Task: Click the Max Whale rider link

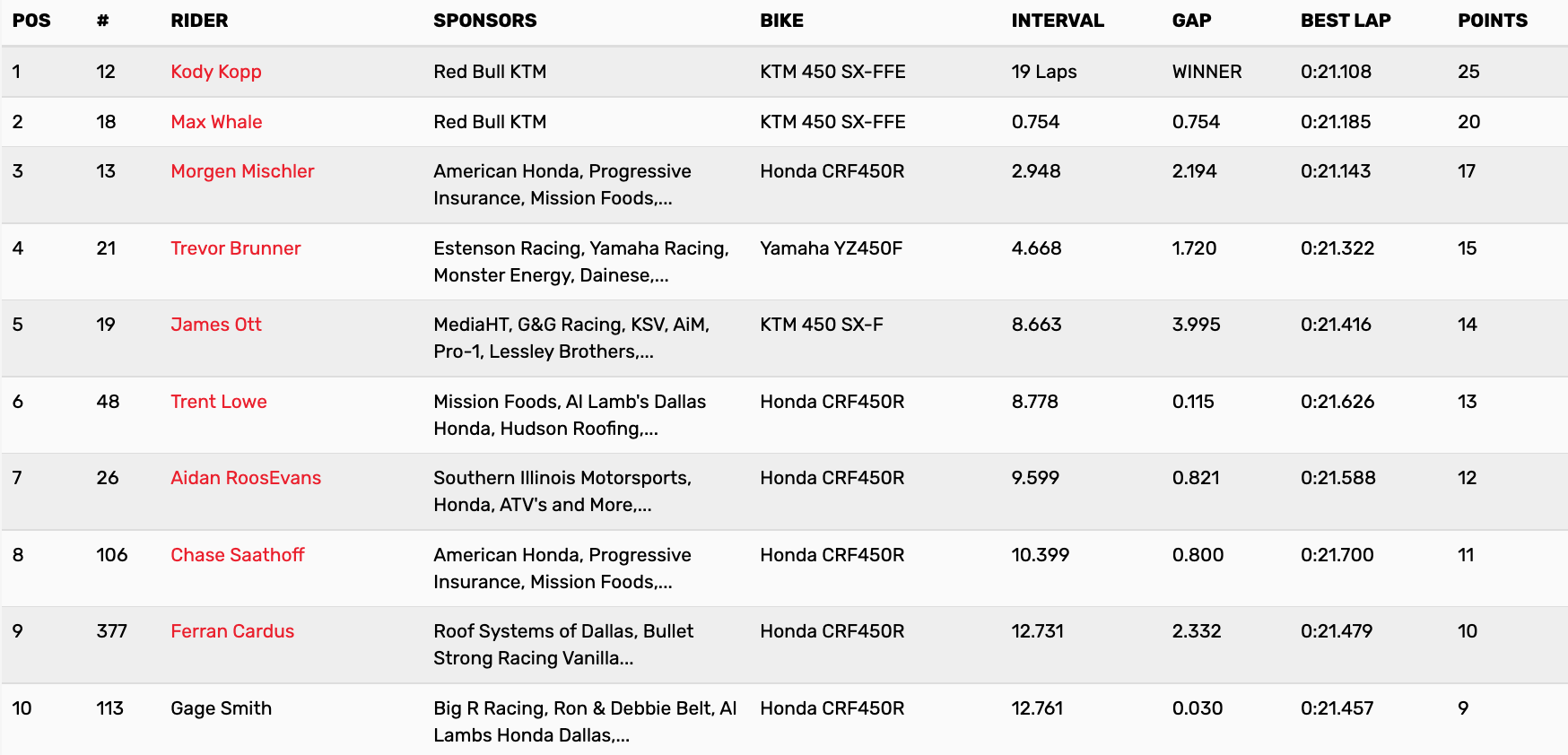Action: pos(216,122)
